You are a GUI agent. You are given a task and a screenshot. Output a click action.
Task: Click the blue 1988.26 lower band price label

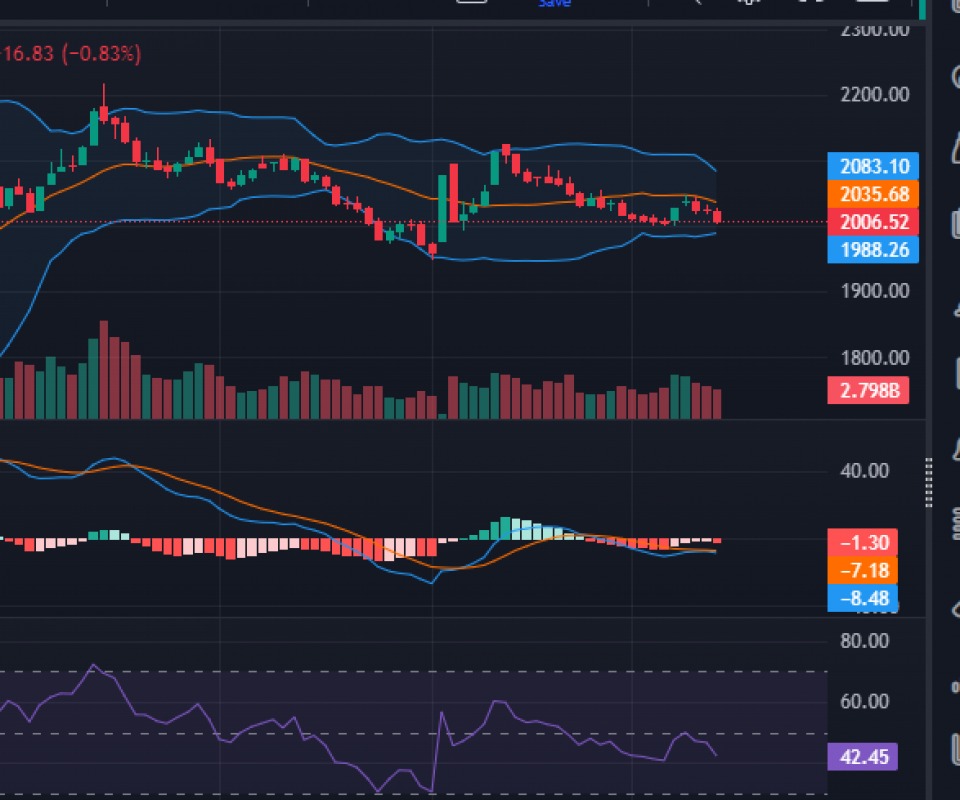[x=873, y=250]
